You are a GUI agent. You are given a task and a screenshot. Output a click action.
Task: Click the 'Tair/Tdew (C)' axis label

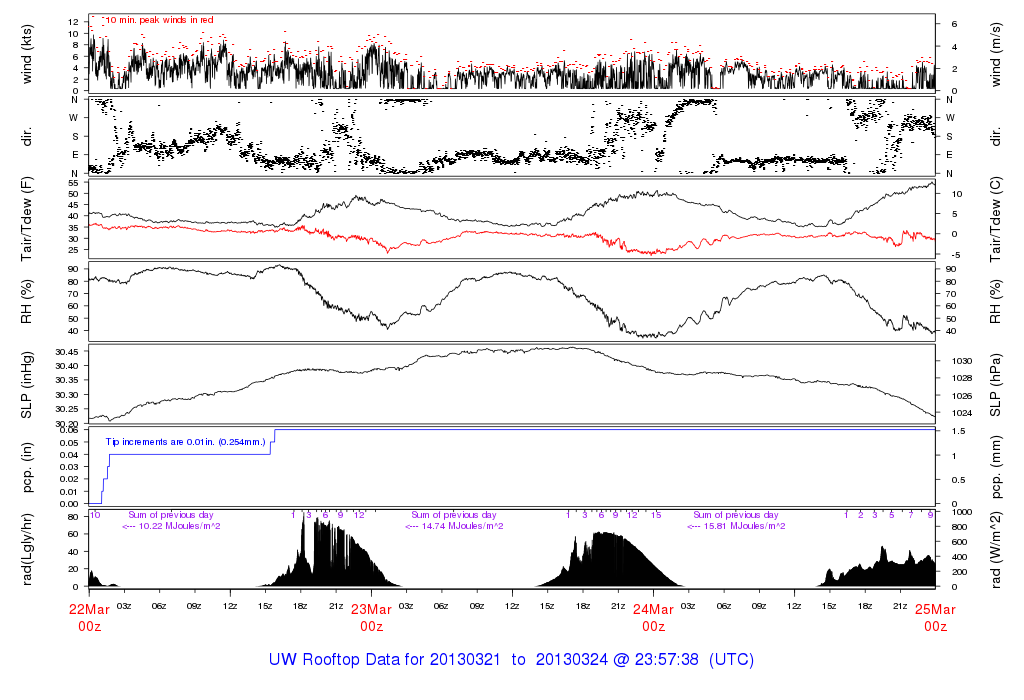click(x=995, y=219)
